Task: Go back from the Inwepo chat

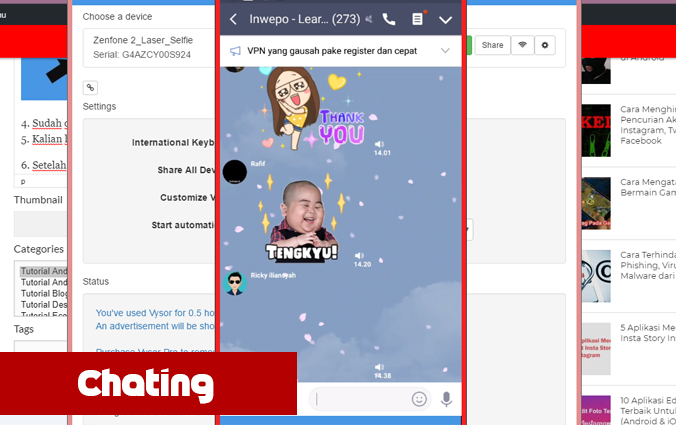Action: pyautogui.click(x=233, y=19)
